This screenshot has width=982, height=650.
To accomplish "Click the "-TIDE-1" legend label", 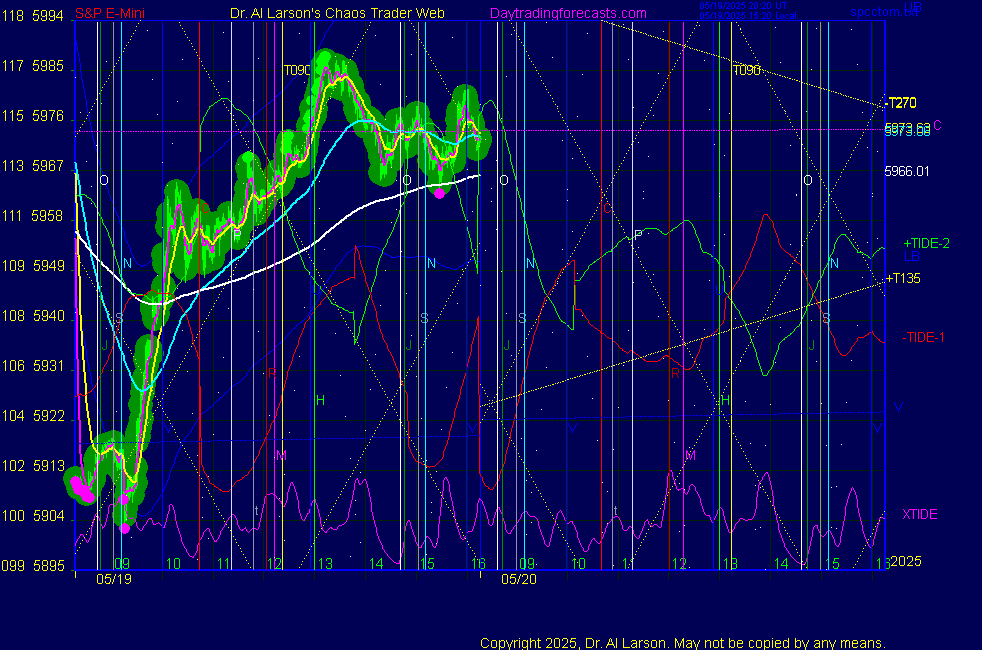I will 923,338.
